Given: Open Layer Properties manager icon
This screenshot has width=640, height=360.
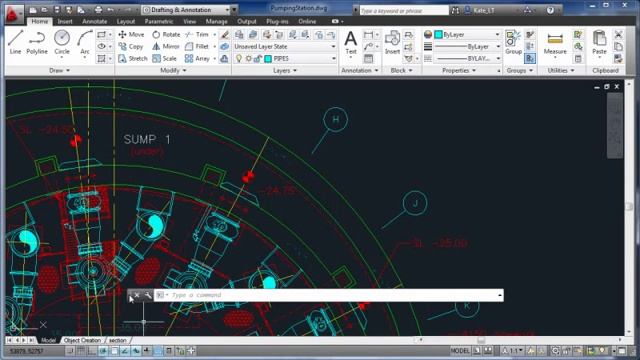Looking at the screenshot, I should point(239,35).
